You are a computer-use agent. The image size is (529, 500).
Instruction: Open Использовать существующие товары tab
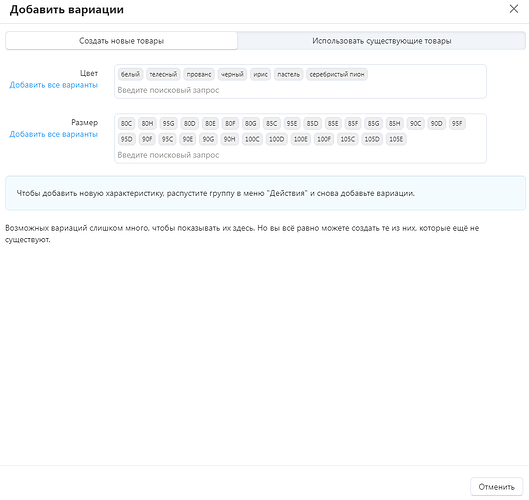pyautogui.click(x=381, y=41)
